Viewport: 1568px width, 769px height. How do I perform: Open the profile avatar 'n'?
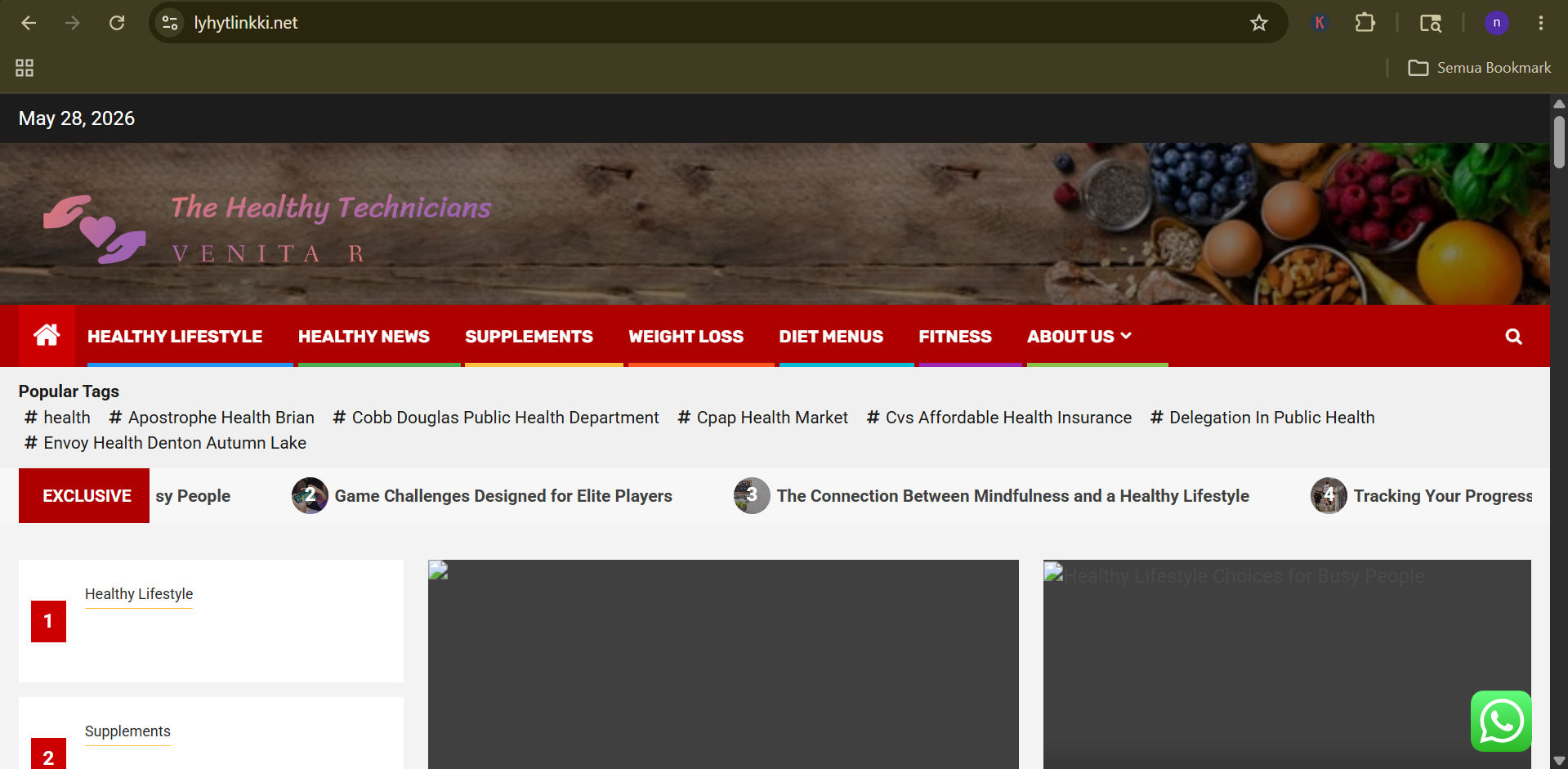pyautogui.click(x=1496, y=23)
